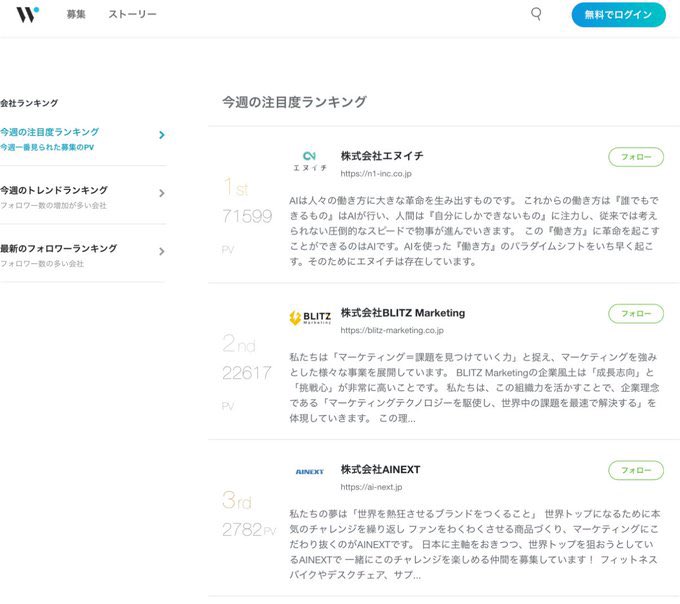Visit https://ai-next.jp link
The height and width of the screenshot is (604, 680).
pos(371,487)
